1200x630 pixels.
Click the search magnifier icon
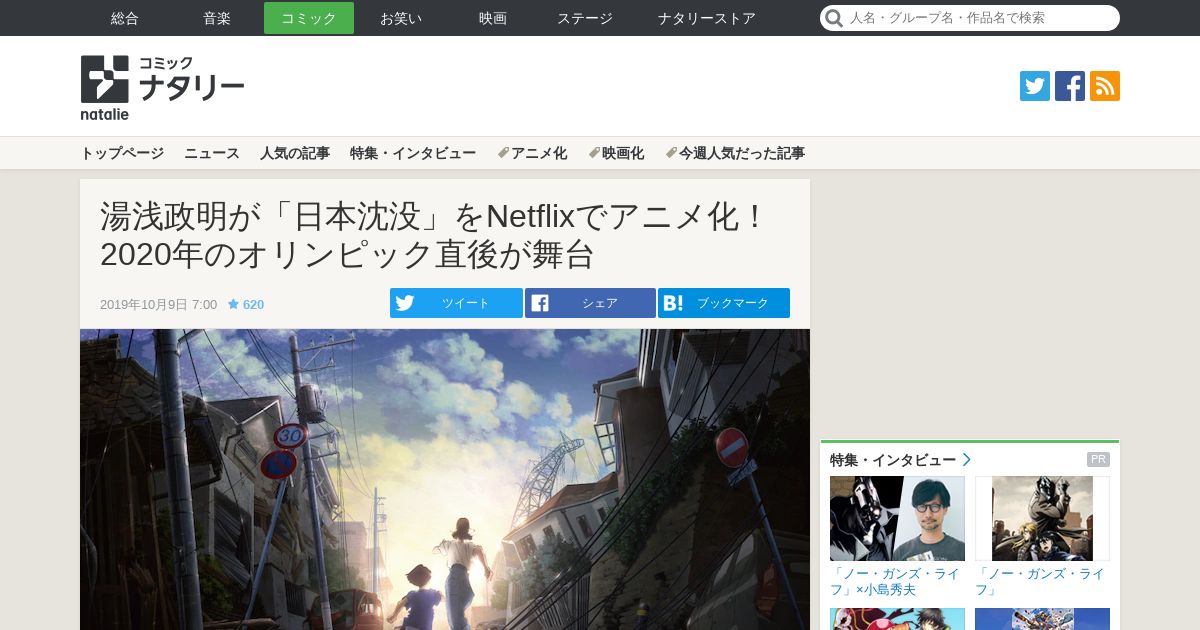coord(833,18)
